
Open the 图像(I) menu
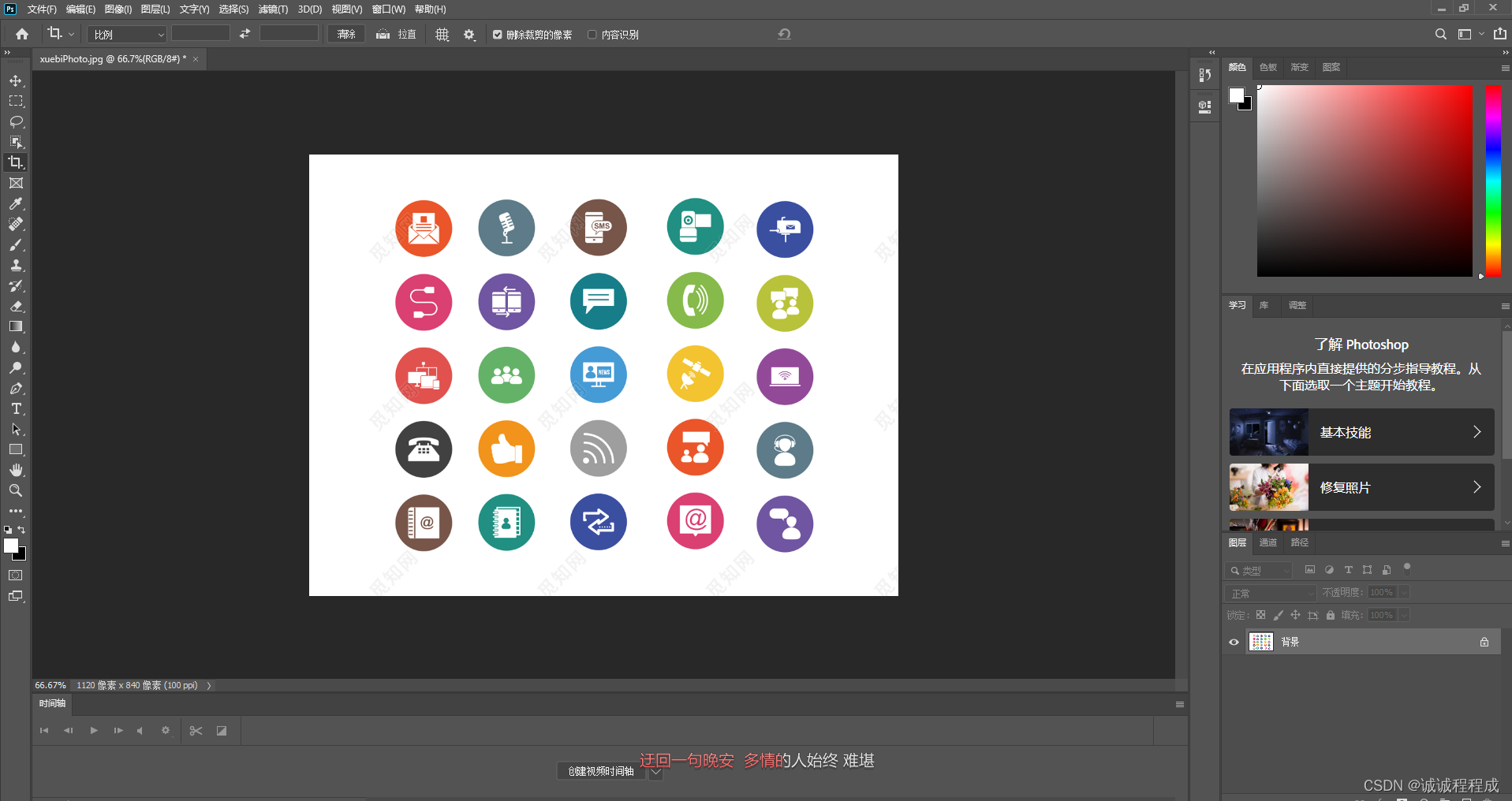point(118,9)
